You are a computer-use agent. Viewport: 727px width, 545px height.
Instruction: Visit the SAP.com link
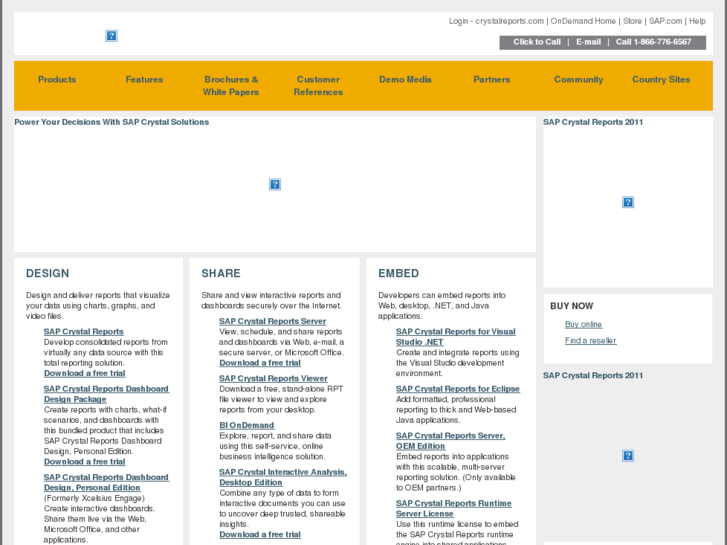click(x=665, y=21)
